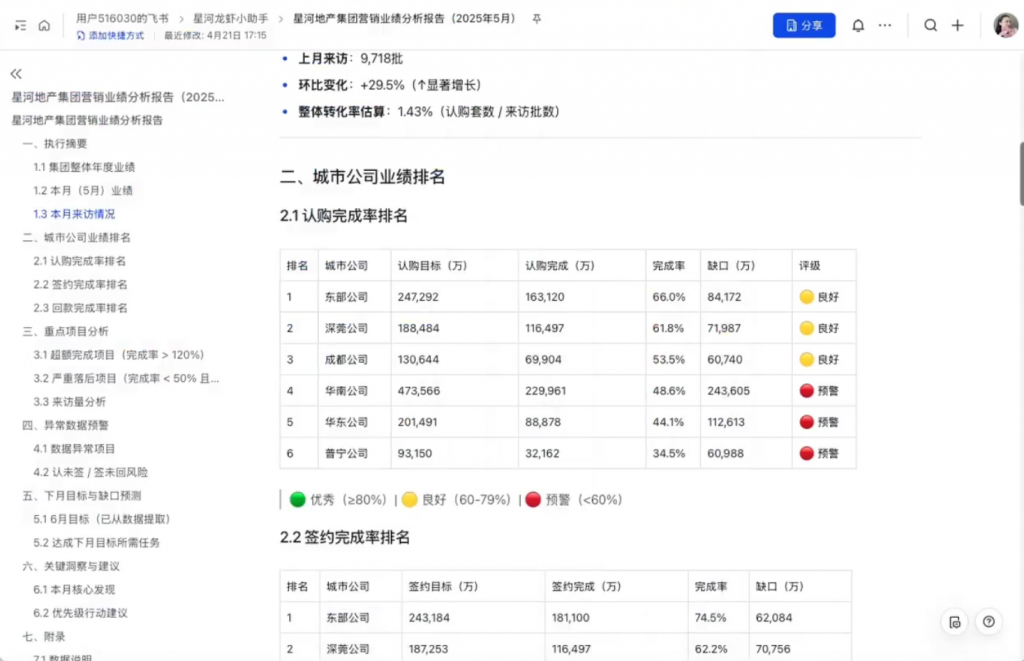Open the help question-mark icon
Viewport: 1024px width, 661px height.
pos(989,622)
